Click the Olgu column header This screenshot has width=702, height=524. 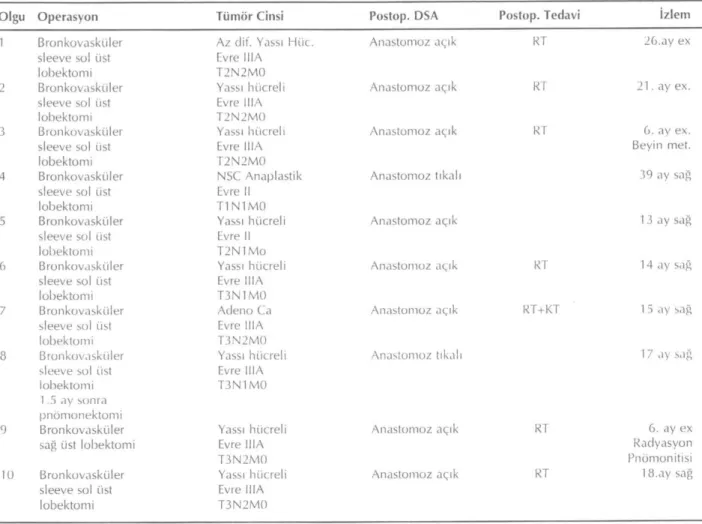(x=12, y=17)
